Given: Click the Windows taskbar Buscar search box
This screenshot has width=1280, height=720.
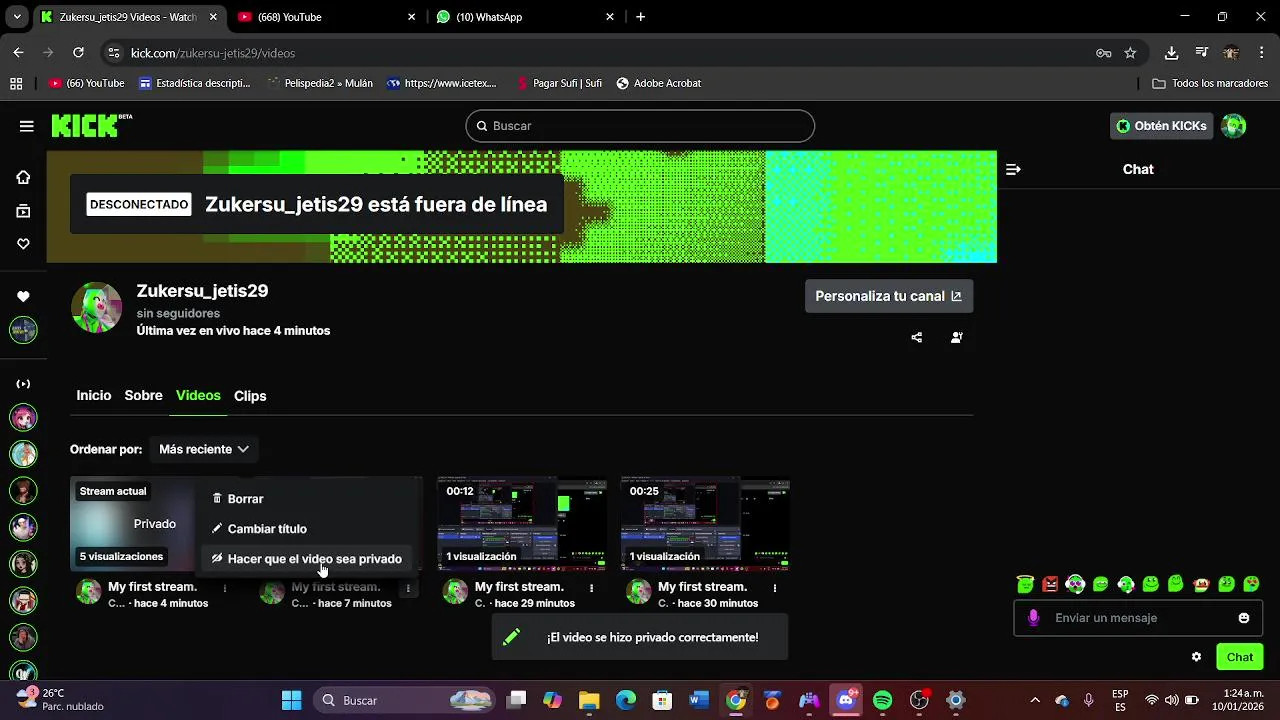Looking at the screenshot, I should 405,700.
